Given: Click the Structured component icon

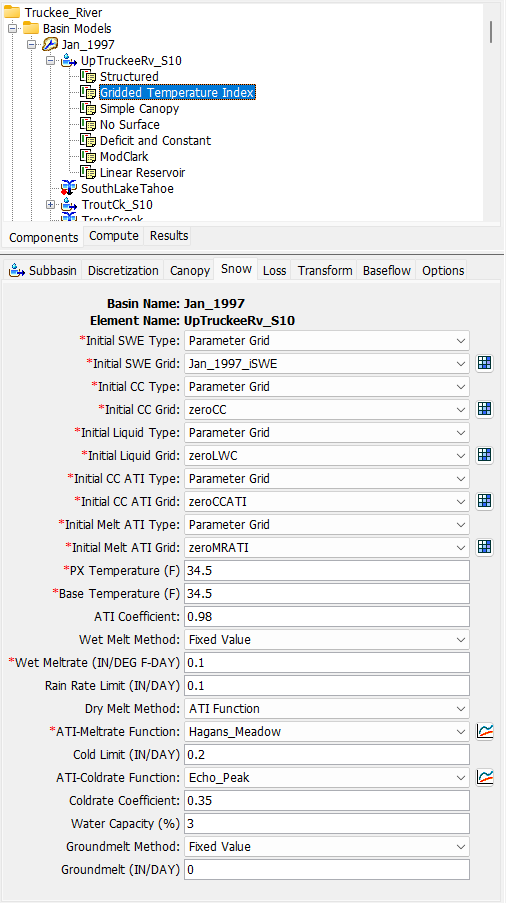Looking at the screenshot, I should point(88,77).
